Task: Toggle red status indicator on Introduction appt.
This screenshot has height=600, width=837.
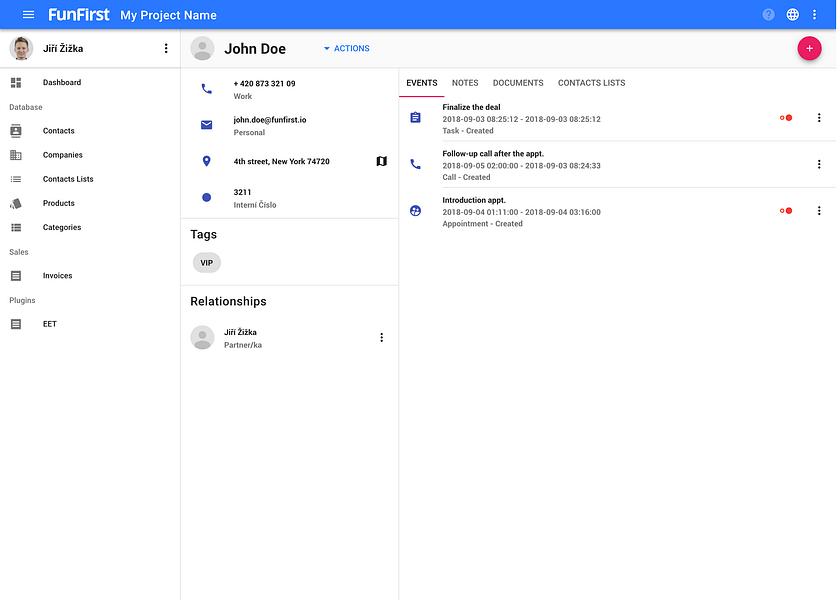Action: [786, 211]
